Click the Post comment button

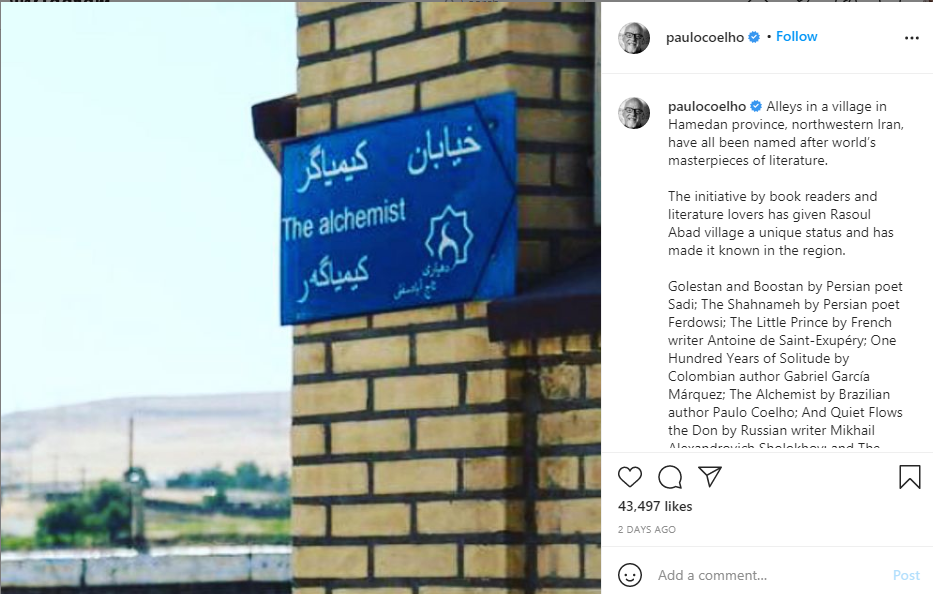pyautogui.click(x=906, y=576)
